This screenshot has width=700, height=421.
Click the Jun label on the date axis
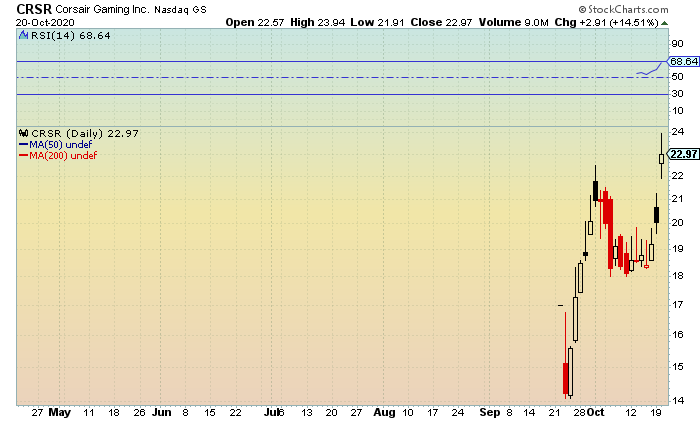pos(162,413)
